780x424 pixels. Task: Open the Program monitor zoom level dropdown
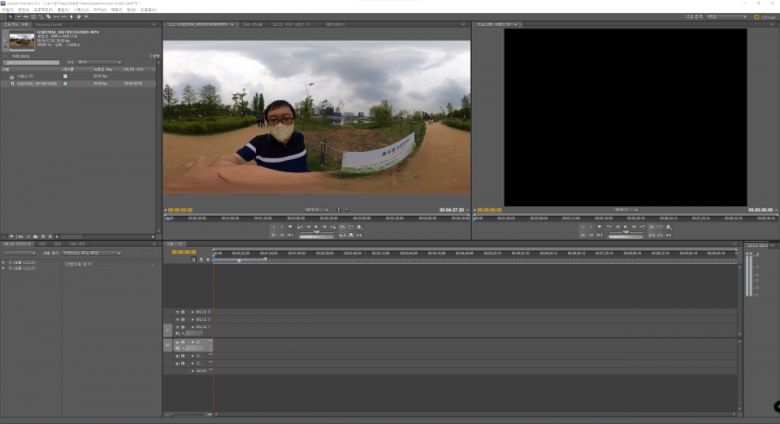[x=626, y=210]
